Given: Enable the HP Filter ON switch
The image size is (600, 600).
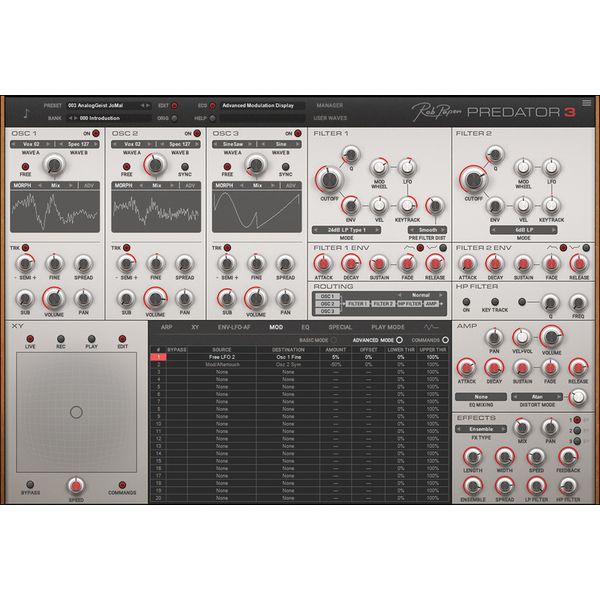Looking at the screenshot, I should 466,302.
